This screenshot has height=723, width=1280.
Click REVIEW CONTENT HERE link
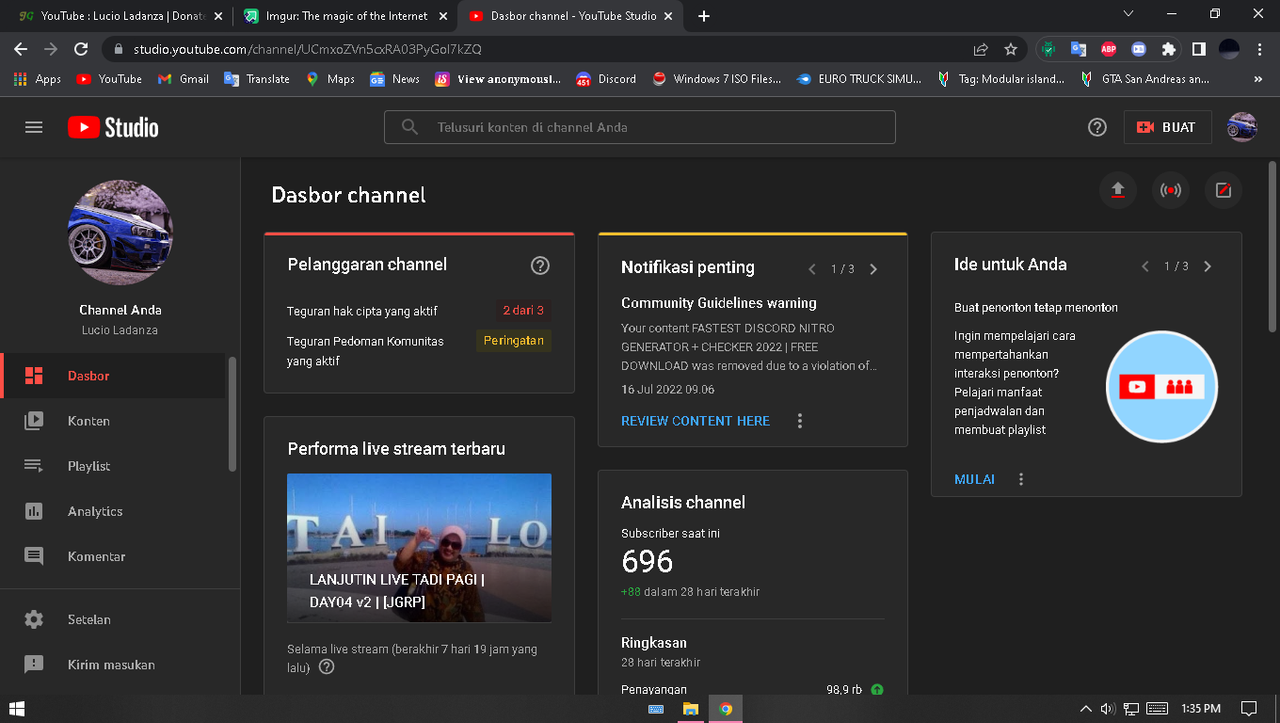coord(695,421)
